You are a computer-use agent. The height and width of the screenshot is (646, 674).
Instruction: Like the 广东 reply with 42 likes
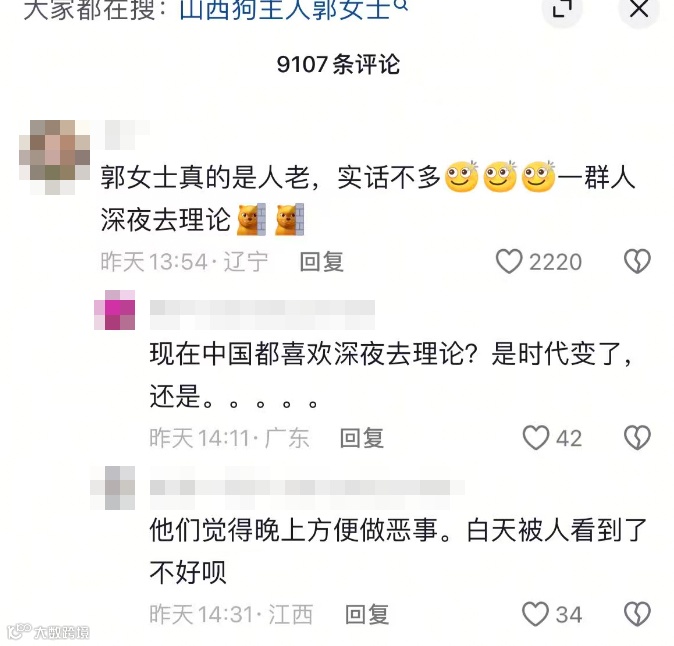point(536,438)
